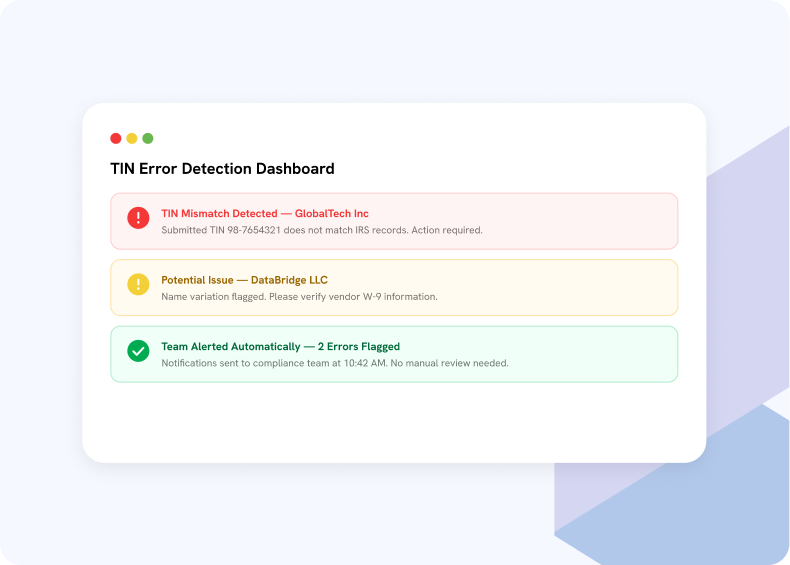
Task: Click the name variation flagged description
Action: [x=299, y=296]
